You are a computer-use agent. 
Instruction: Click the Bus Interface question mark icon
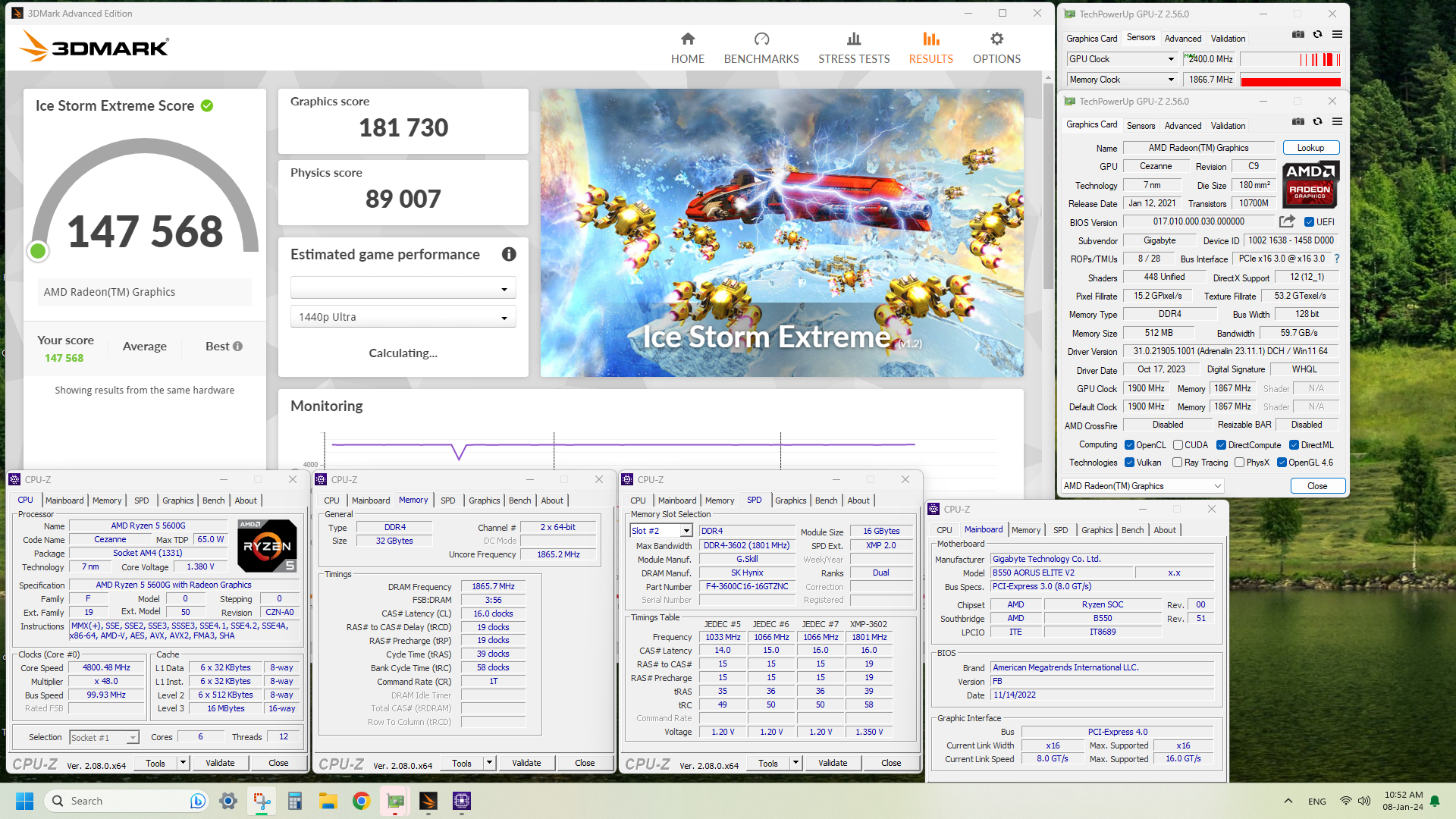[x=1337, y=259]
